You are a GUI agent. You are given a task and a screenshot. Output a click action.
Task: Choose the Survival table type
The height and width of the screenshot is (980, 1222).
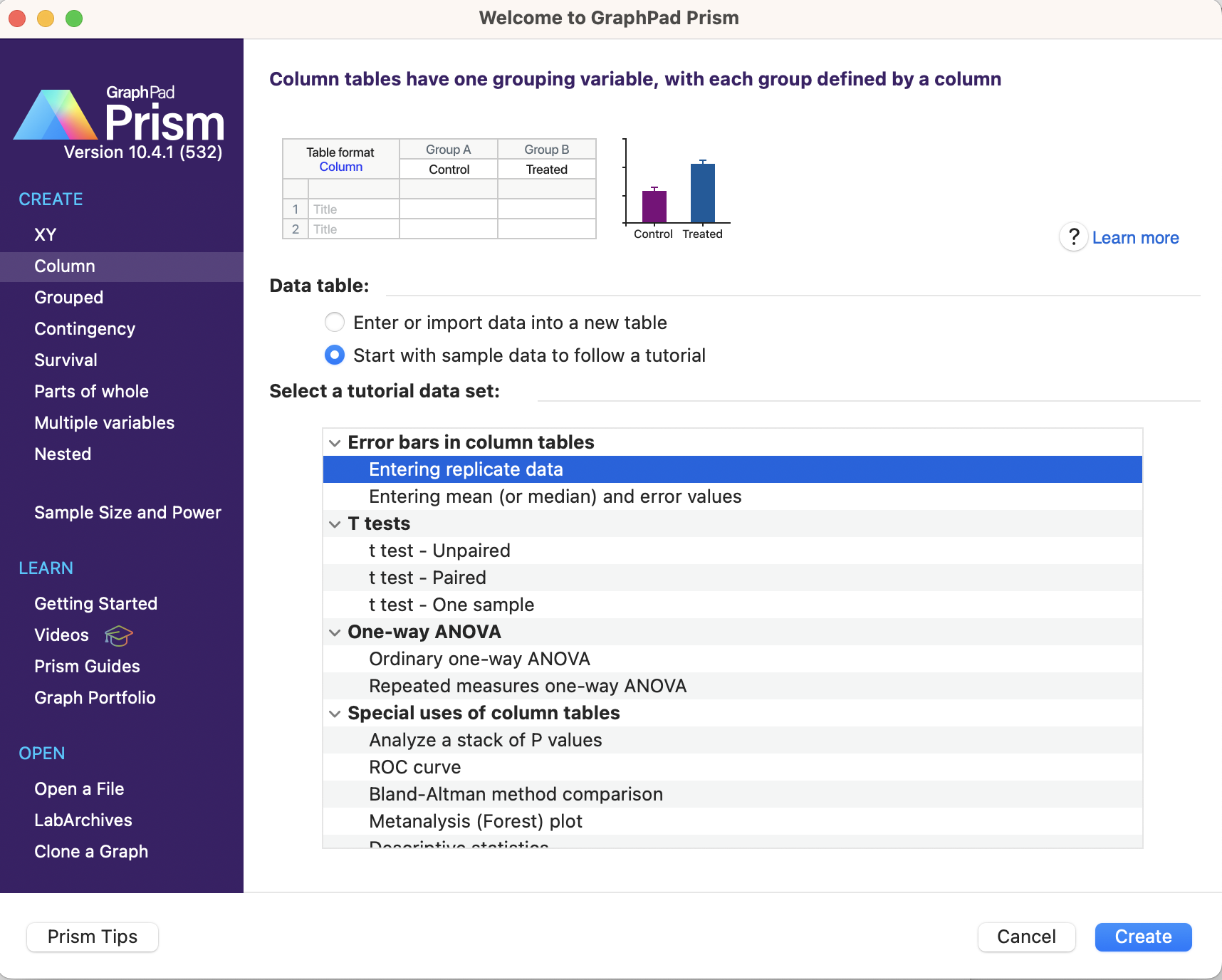122,360
